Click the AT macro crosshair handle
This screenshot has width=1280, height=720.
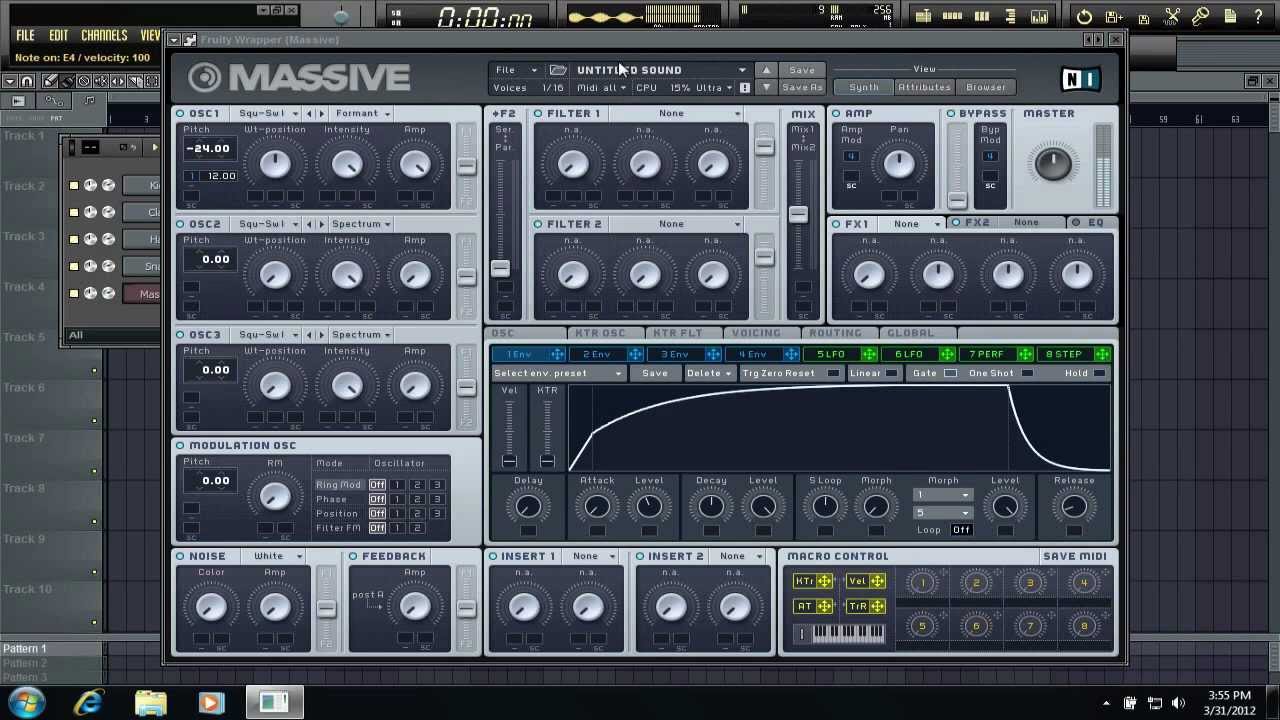(x=824, y=606)
